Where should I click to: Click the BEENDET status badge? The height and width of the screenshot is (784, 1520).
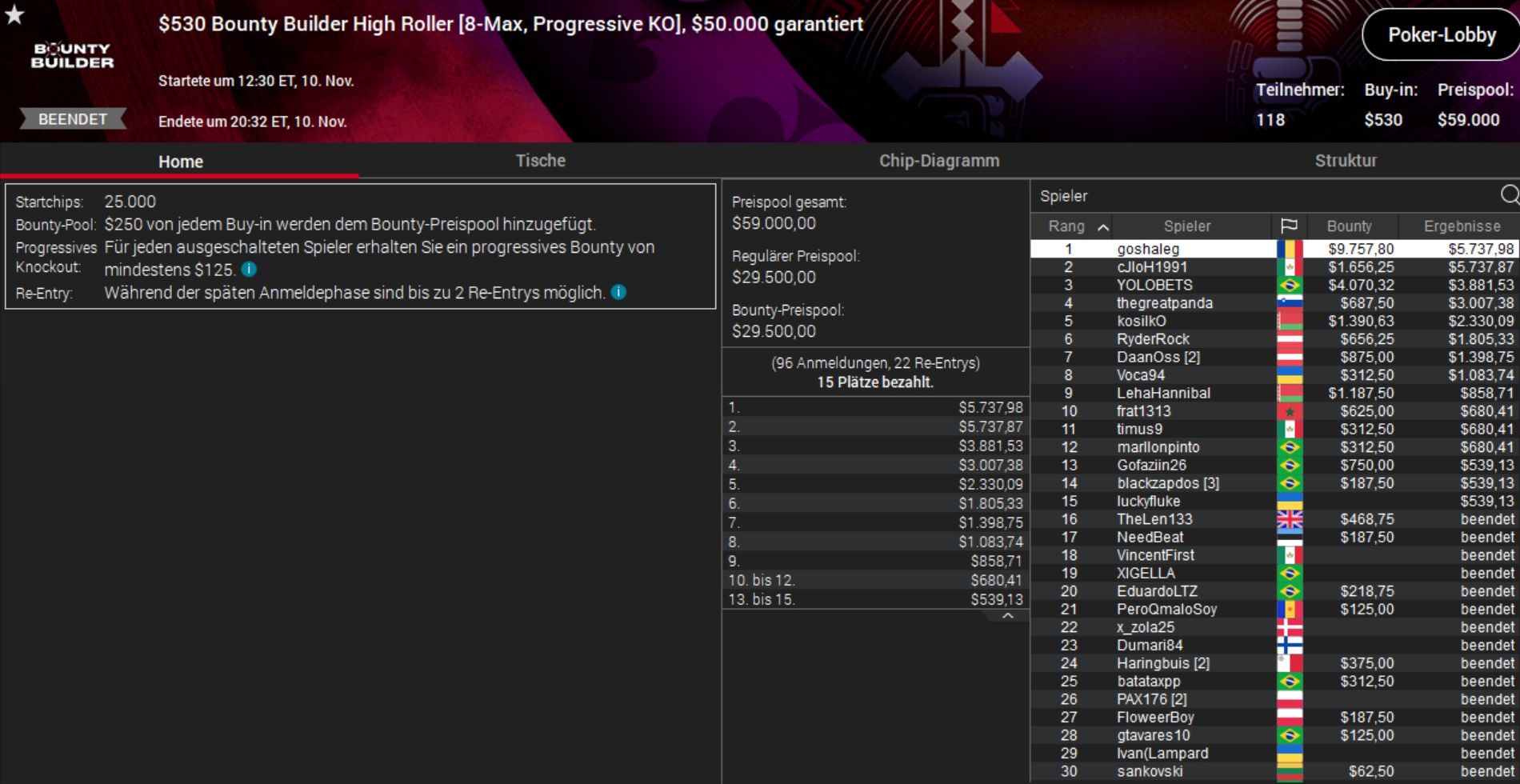pyautogui.click(x=73, y=119)
